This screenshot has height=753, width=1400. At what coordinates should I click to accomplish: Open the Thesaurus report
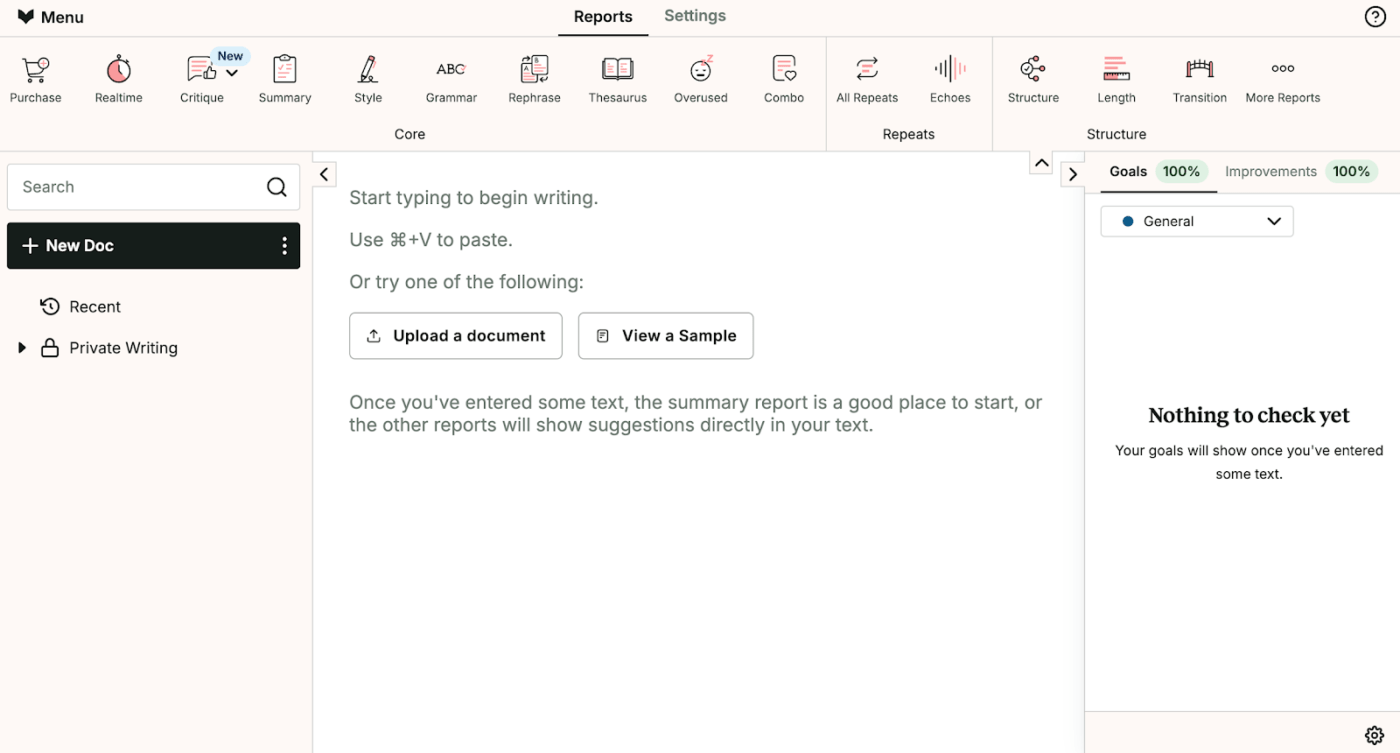coord(617,80)
